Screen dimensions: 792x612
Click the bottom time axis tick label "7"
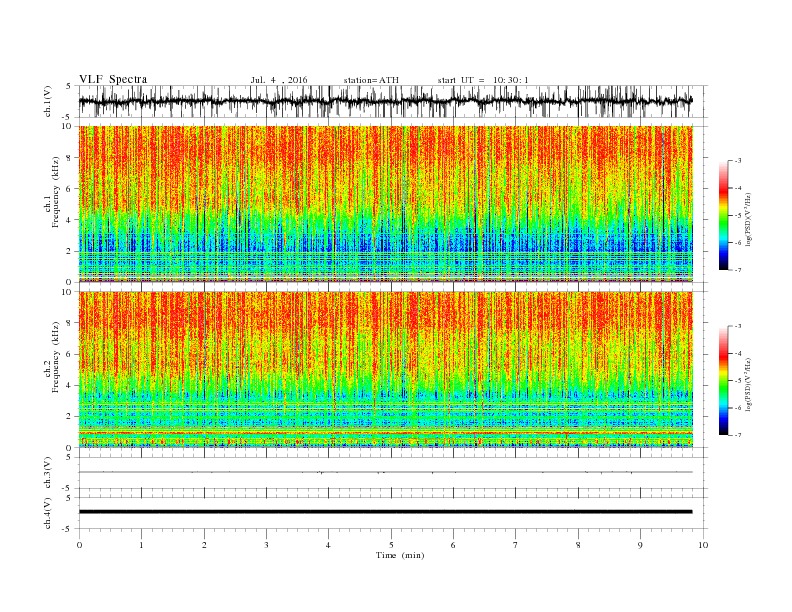(x=516, y=545)
